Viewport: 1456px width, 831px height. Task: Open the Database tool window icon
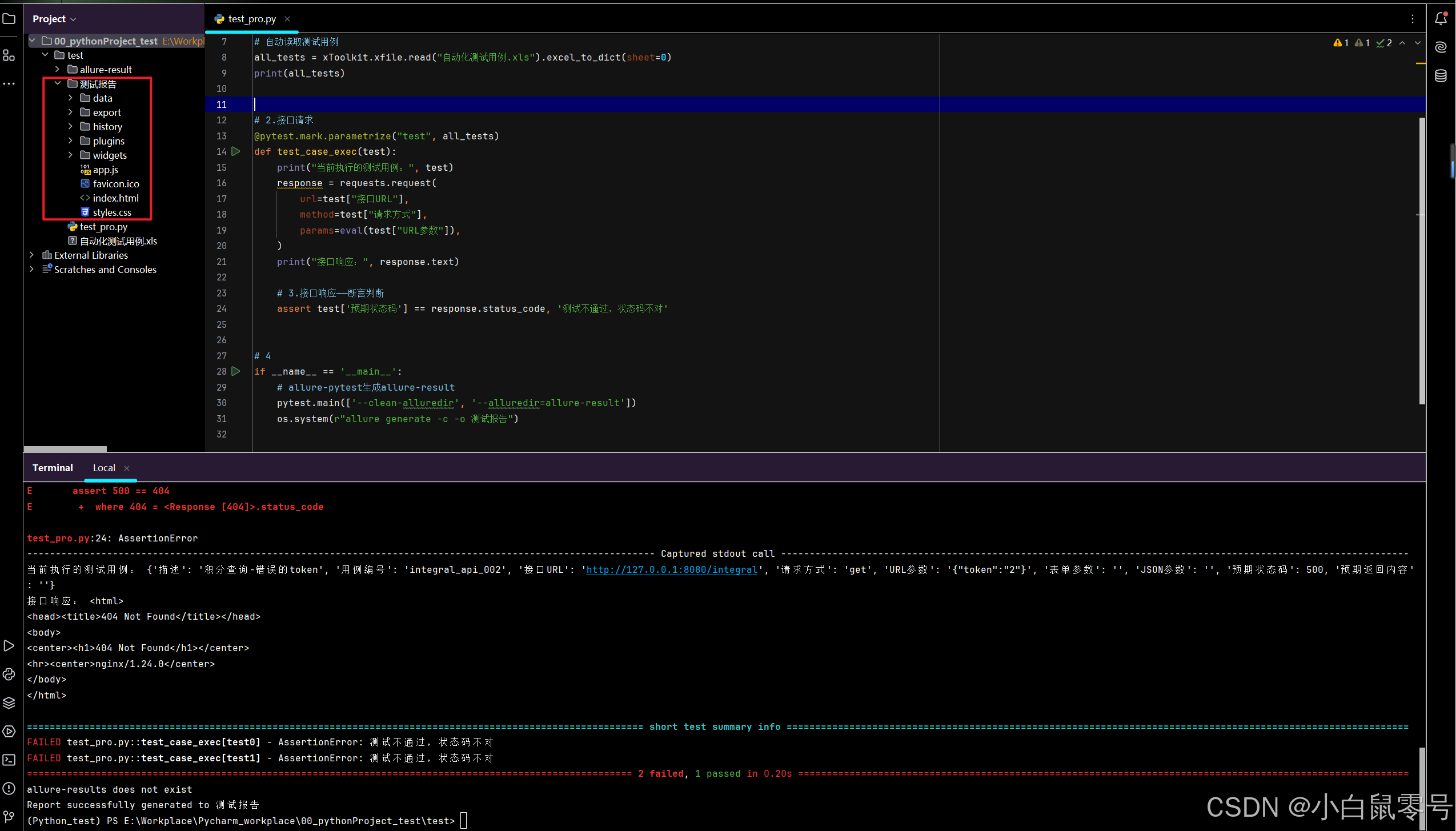click(1441, 75)
